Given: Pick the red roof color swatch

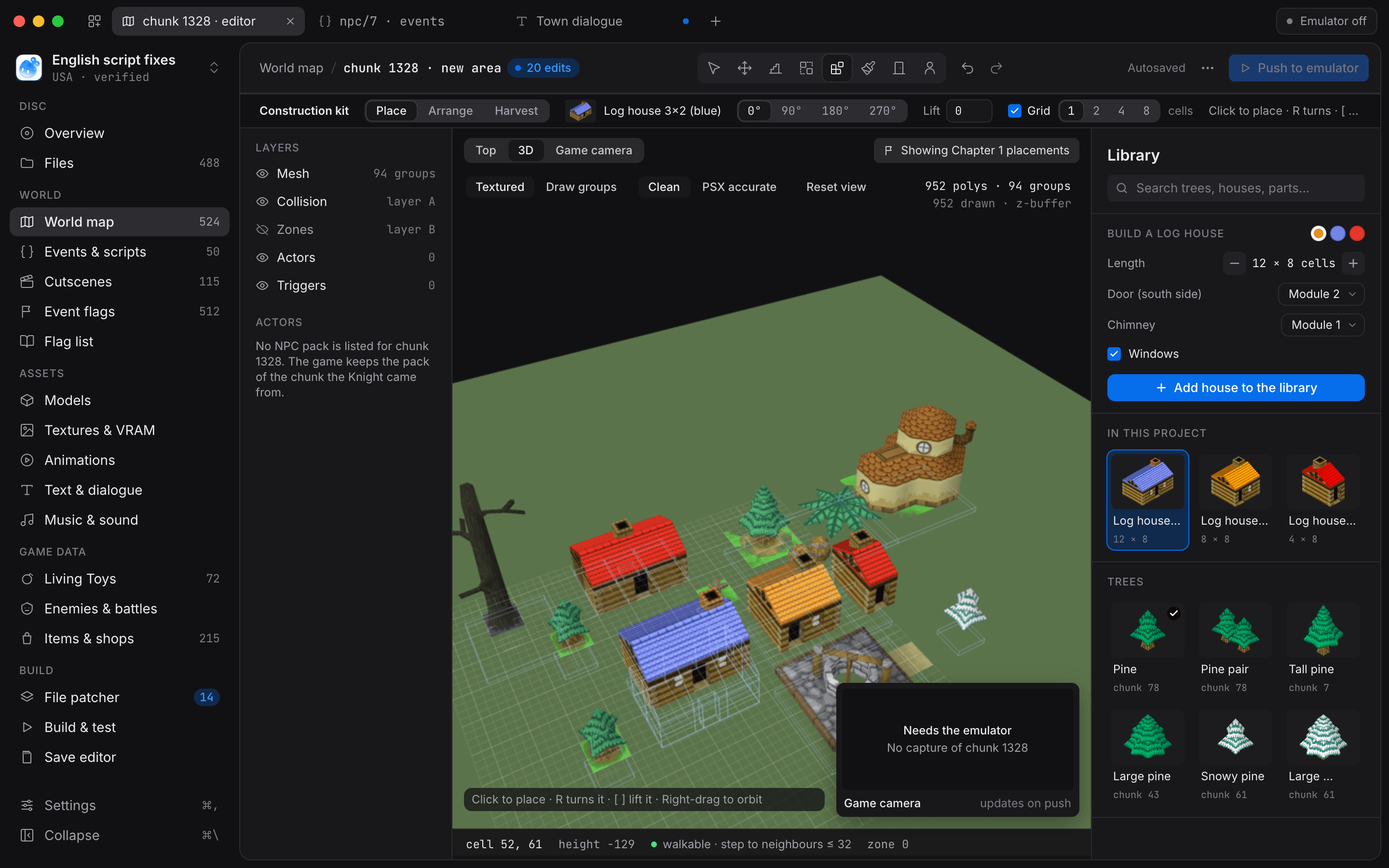Looking at the screenshot, I should (x=1357, y=234).
